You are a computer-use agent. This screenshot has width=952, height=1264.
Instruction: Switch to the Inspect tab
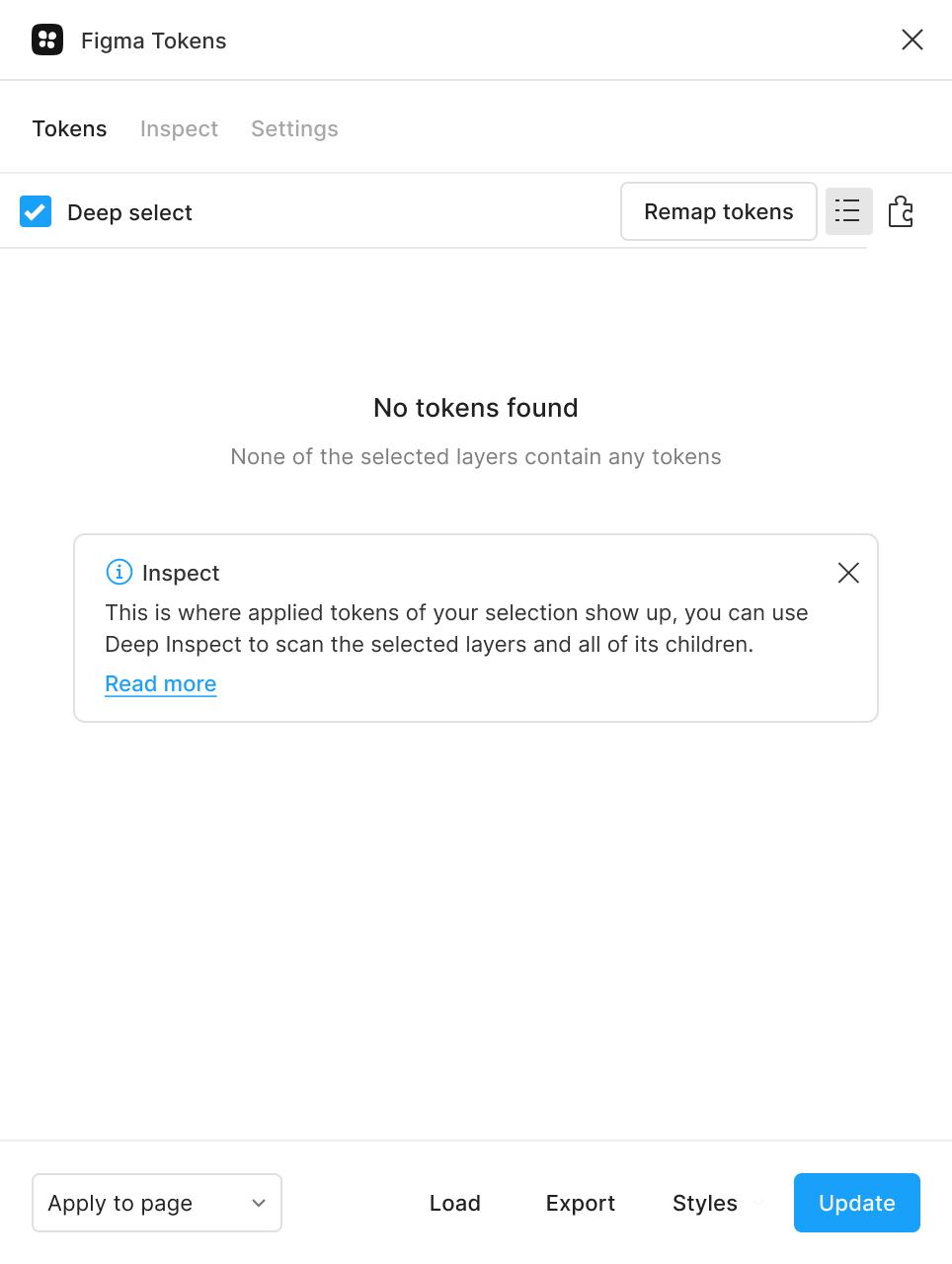coord(179,128)
